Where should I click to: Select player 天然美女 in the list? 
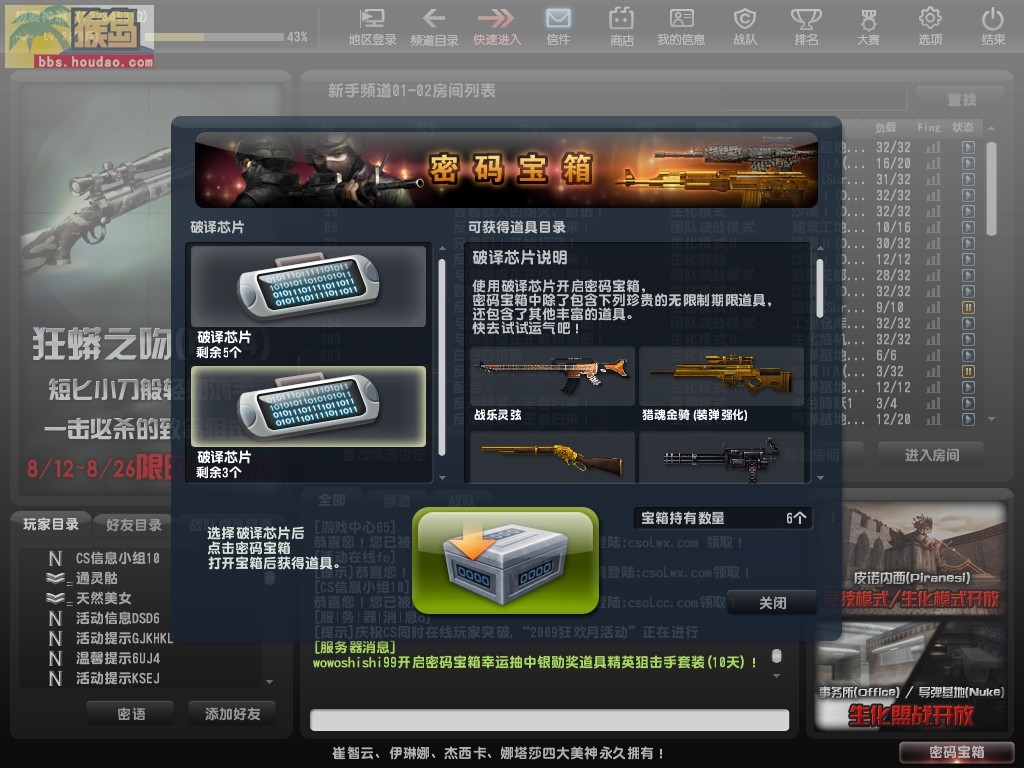[x=104, y=598]
